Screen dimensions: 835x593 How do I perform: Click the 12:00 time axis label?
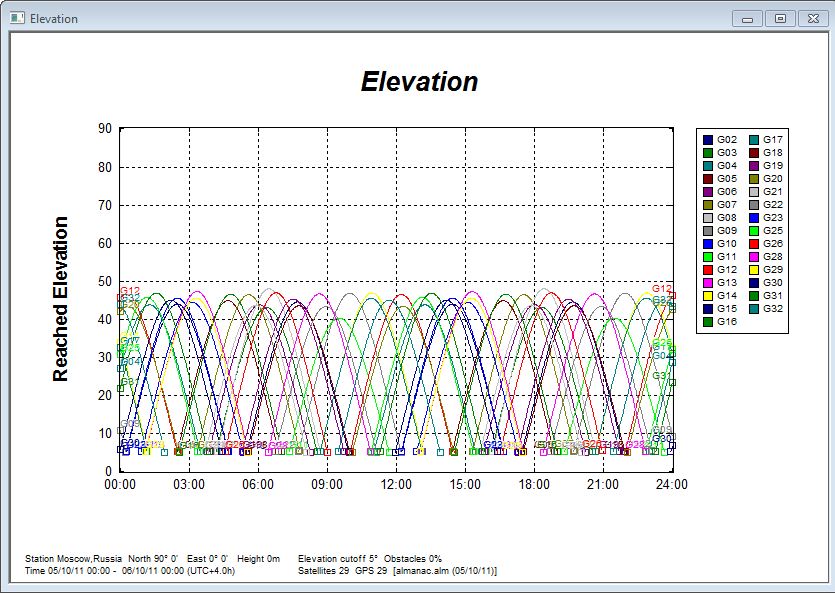(x=396, y=485)
